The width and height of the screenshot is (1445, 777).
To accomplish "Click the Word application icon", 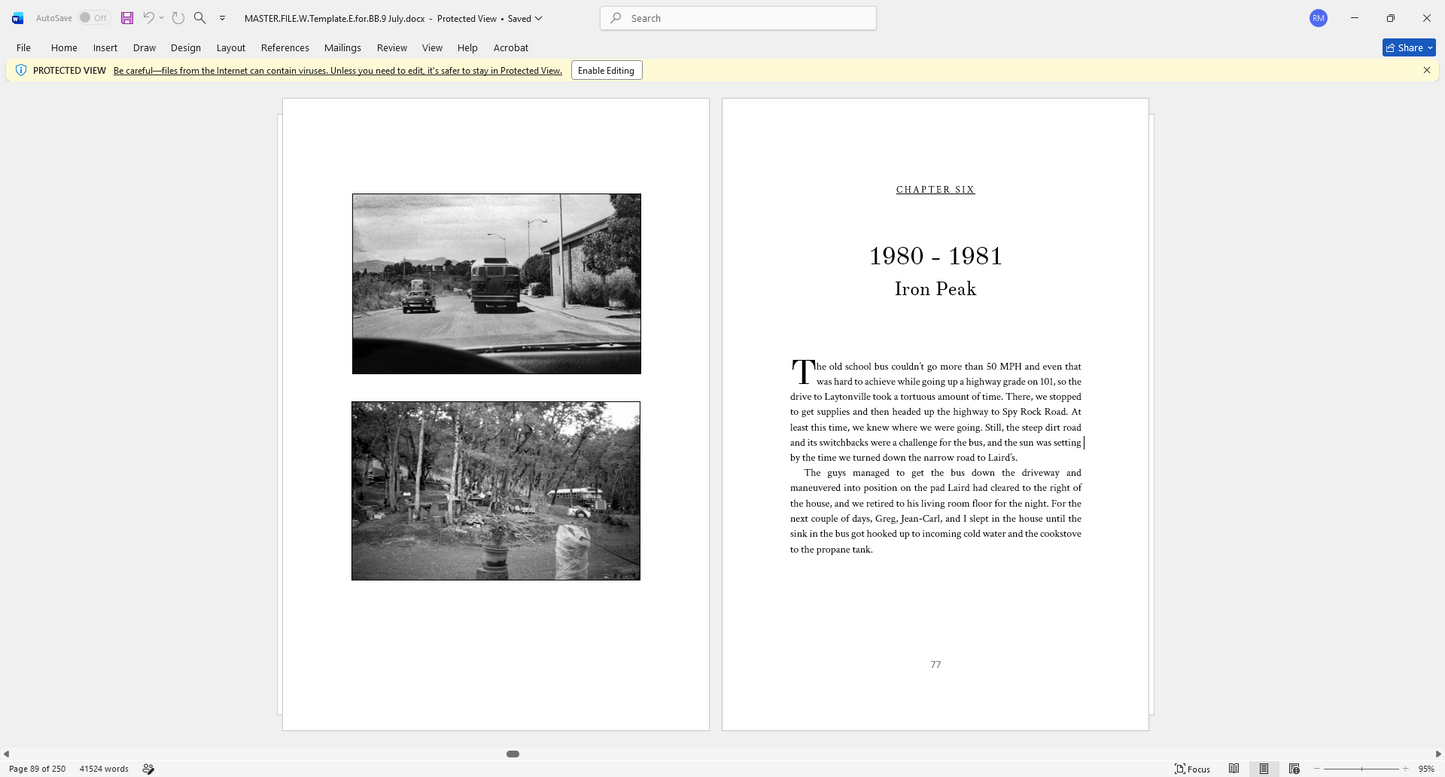I will click(x=17, y=18).
